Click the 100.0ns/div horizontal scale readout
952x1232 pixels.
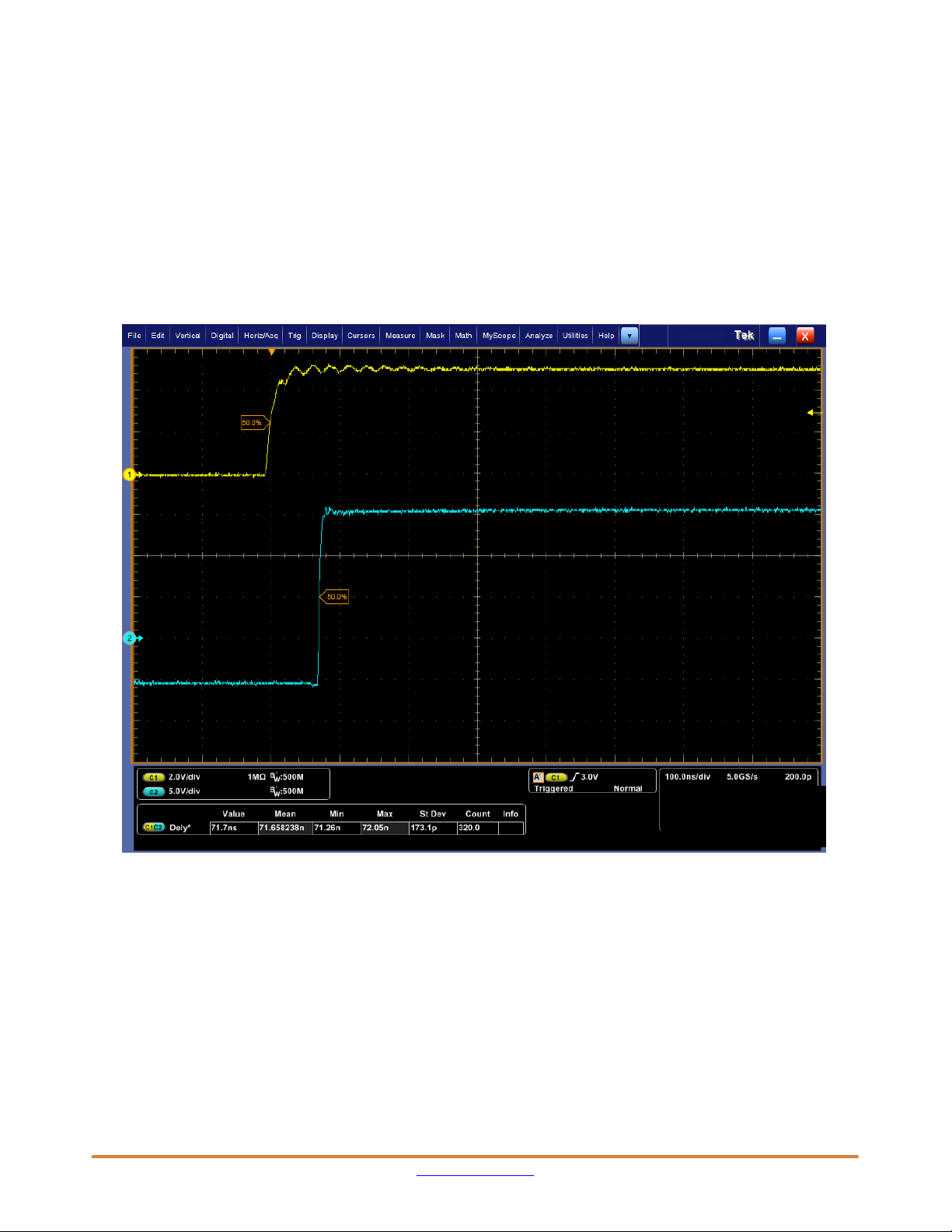(x=687, y=777)
